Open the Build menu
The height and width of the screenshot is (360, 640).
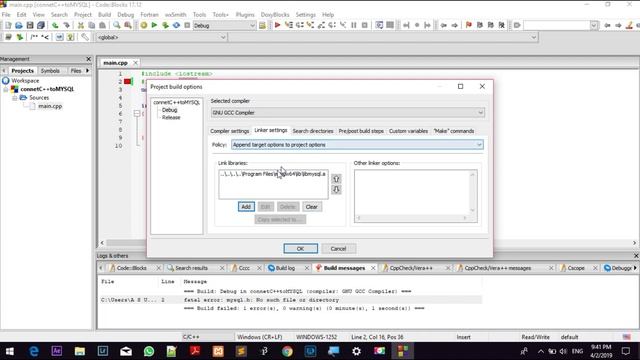[104, 15]
